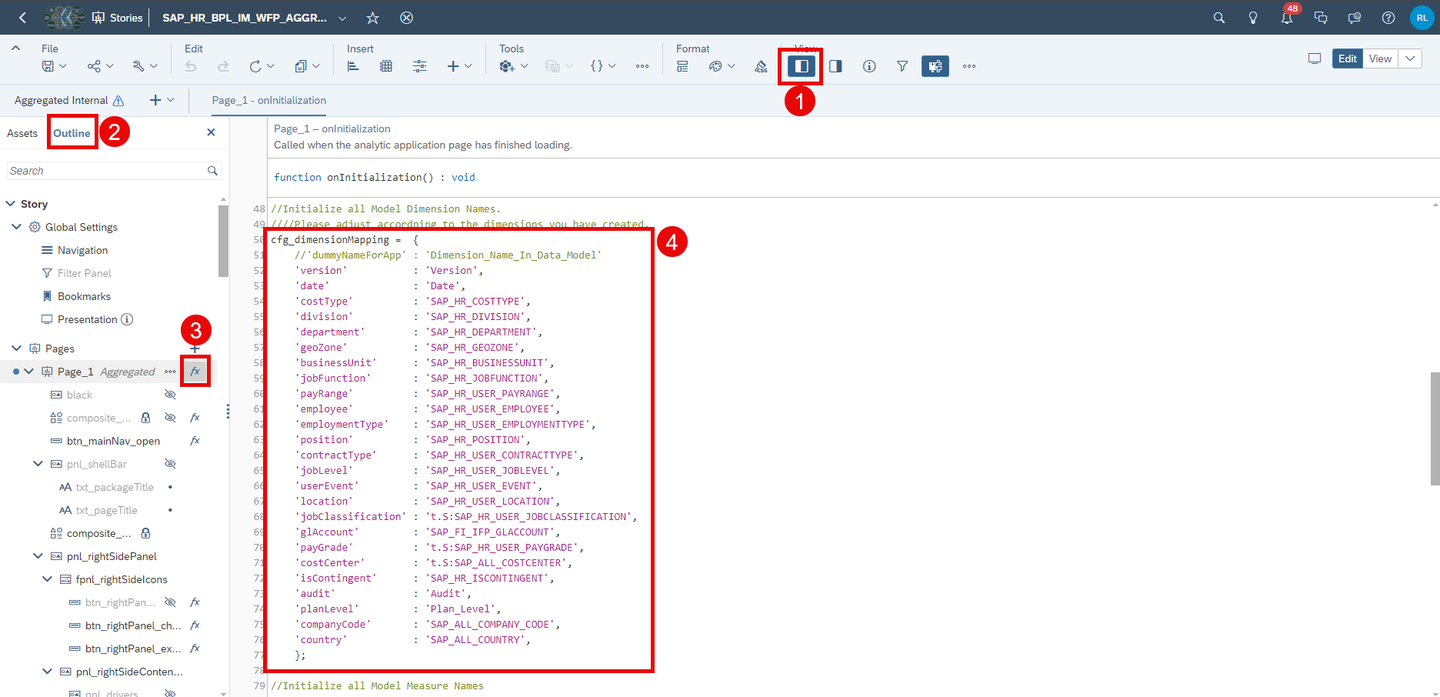Switch to the Assets tab
This screenshot has height=697, width=1440.
(x=22, y=133)
